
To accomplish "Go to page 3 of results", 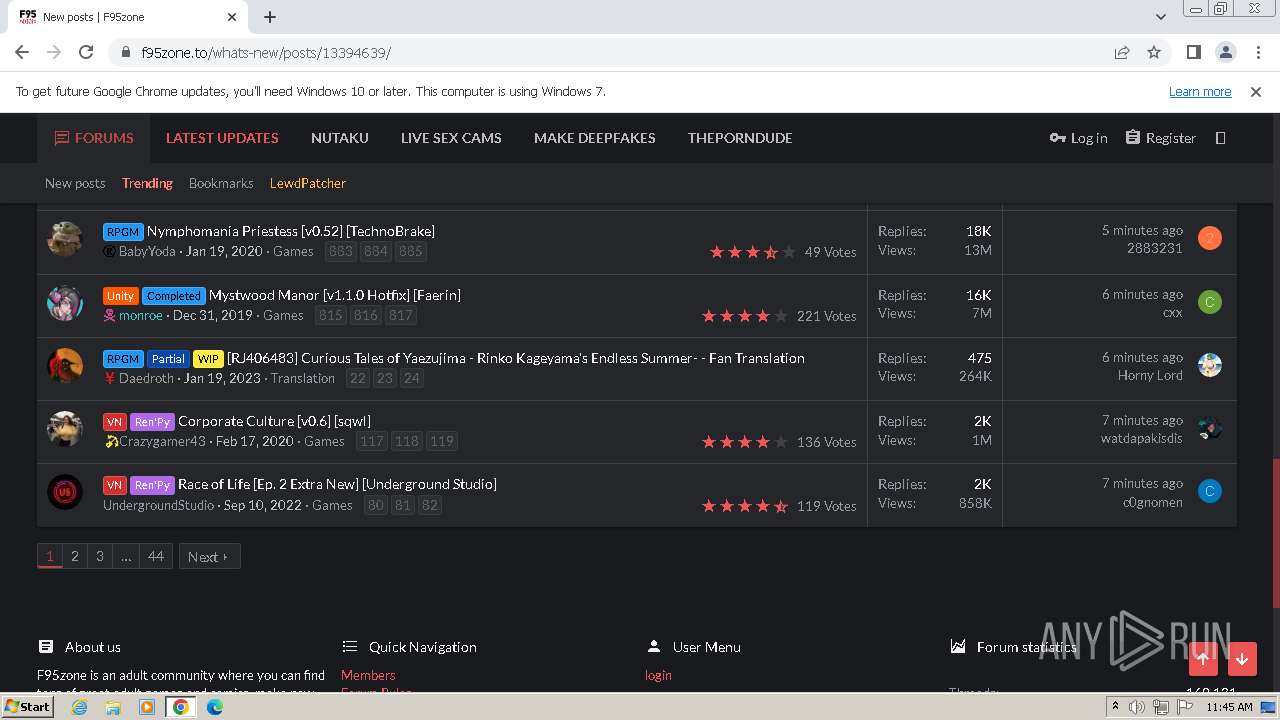I will pos(99,556).
